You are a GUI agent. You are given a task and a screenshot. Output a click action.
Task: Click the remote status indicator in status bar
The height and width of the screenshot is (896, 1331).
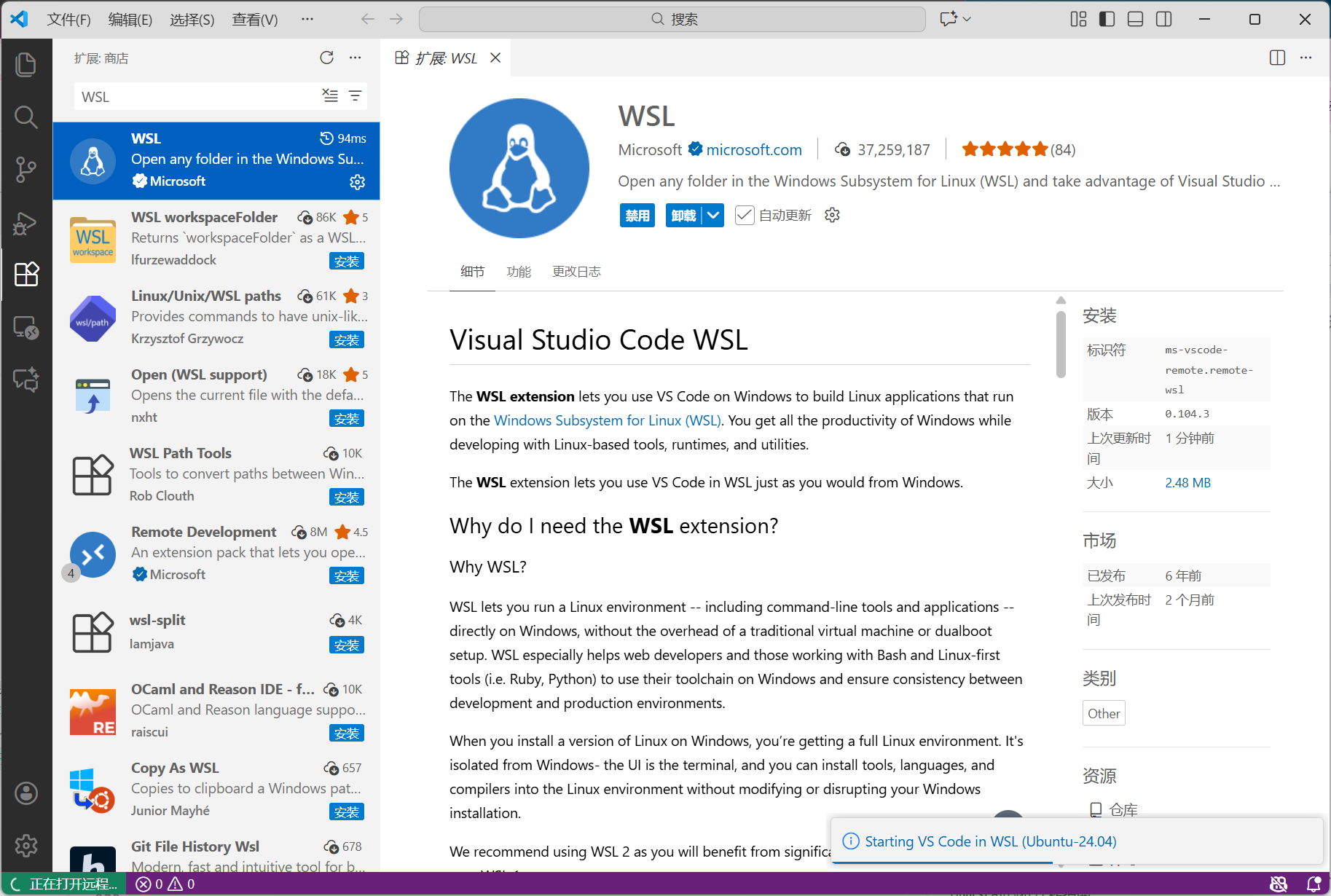(64, 884)
